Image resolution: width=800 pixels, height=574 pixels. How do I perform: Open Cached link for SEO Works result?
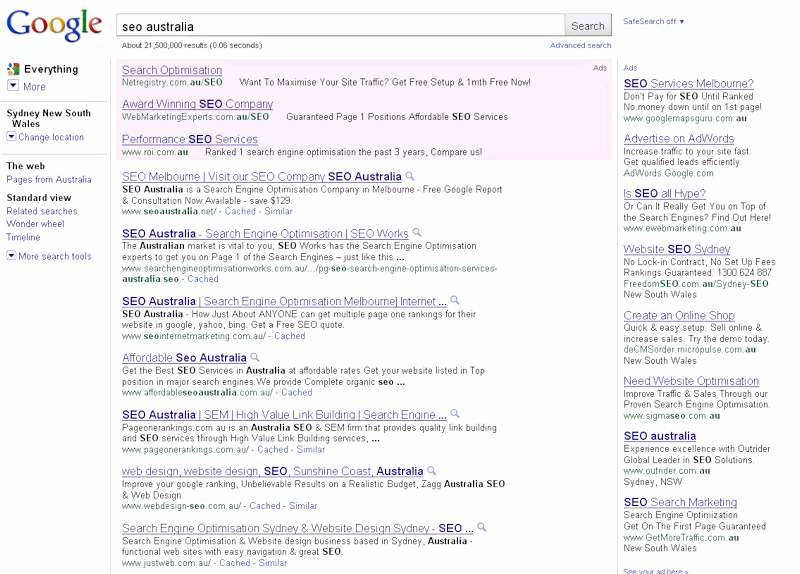pyautogui.click(x=203, y=279)
